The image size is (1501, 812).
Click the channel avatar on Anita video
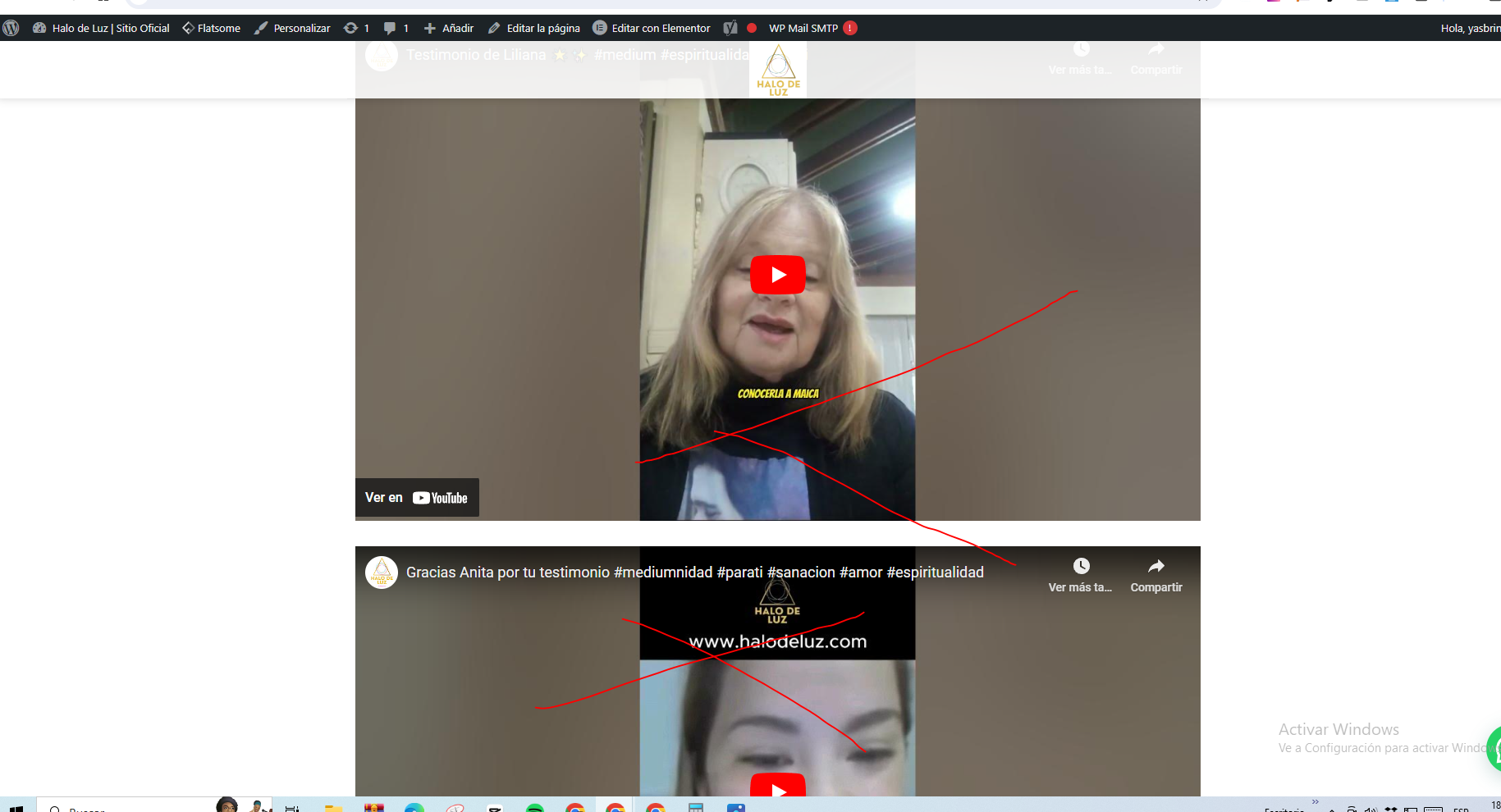pyautogui.click(x=382, y=573)
